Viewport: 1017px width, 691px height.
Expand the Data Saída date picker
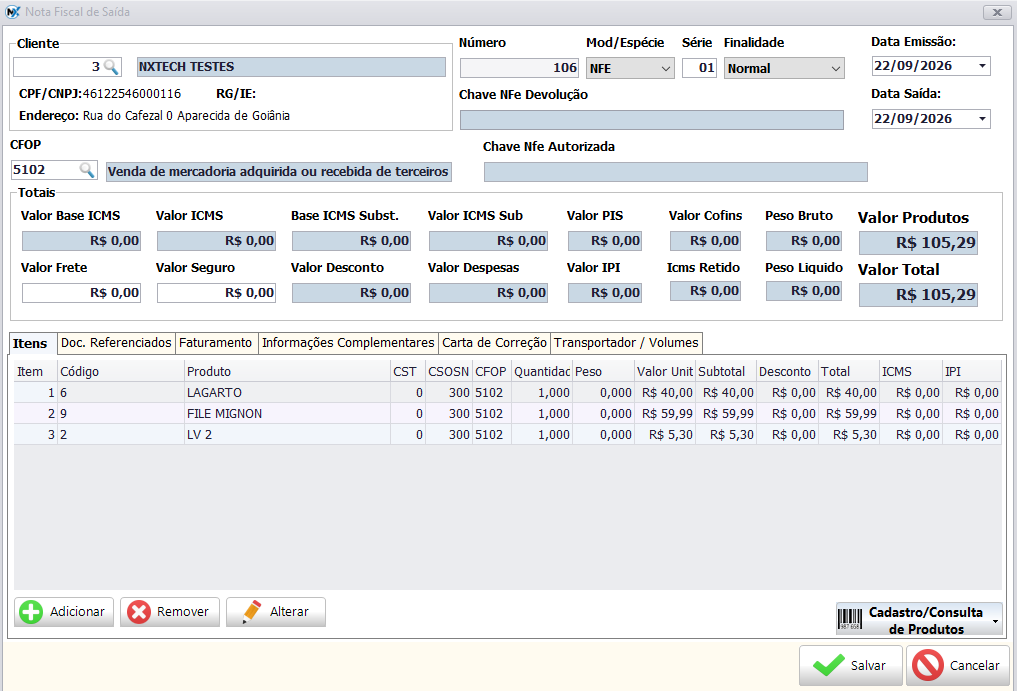click(982, 119)
